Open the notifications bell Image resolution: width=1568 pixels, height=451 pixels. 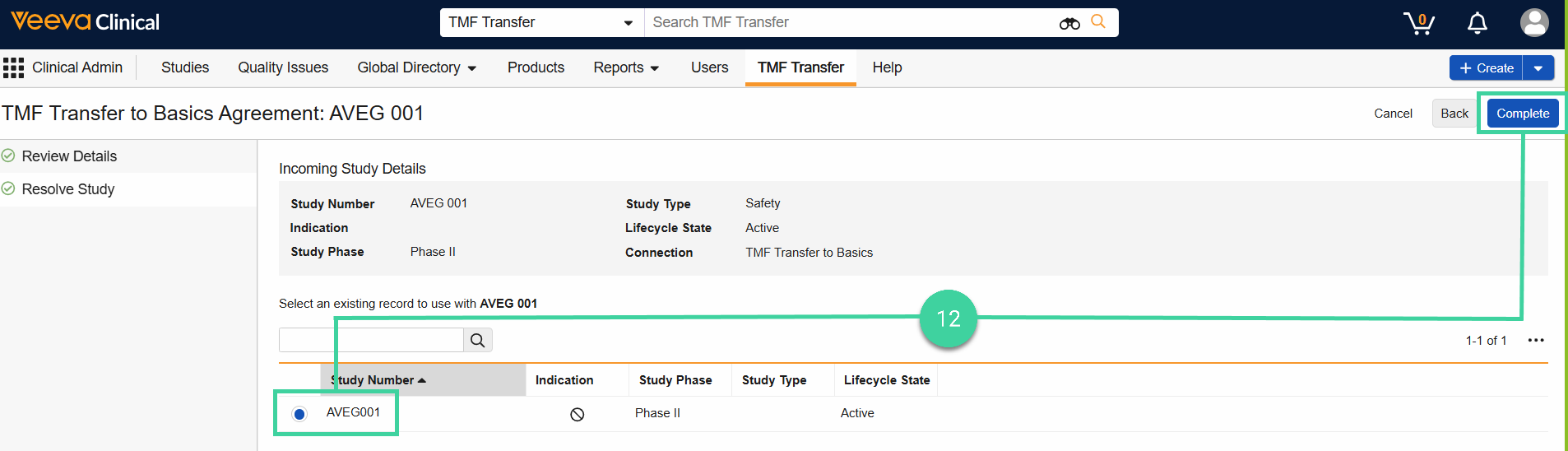tap(1478, 23)
